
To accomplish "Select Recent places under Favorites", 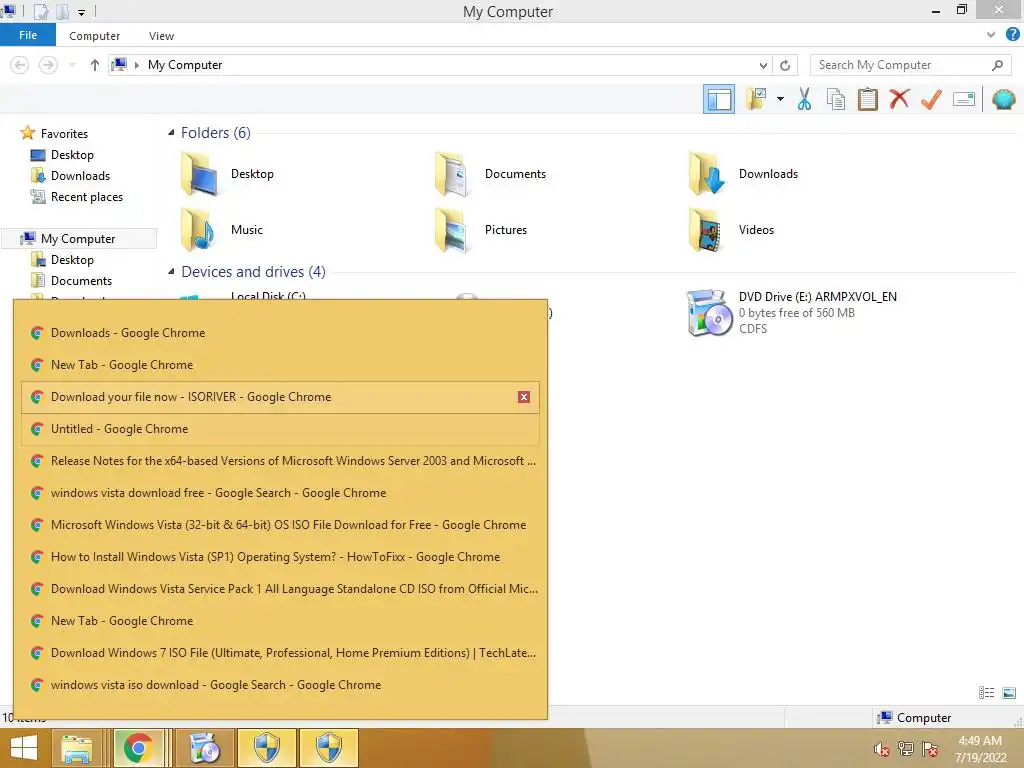I will coord(86,197).
